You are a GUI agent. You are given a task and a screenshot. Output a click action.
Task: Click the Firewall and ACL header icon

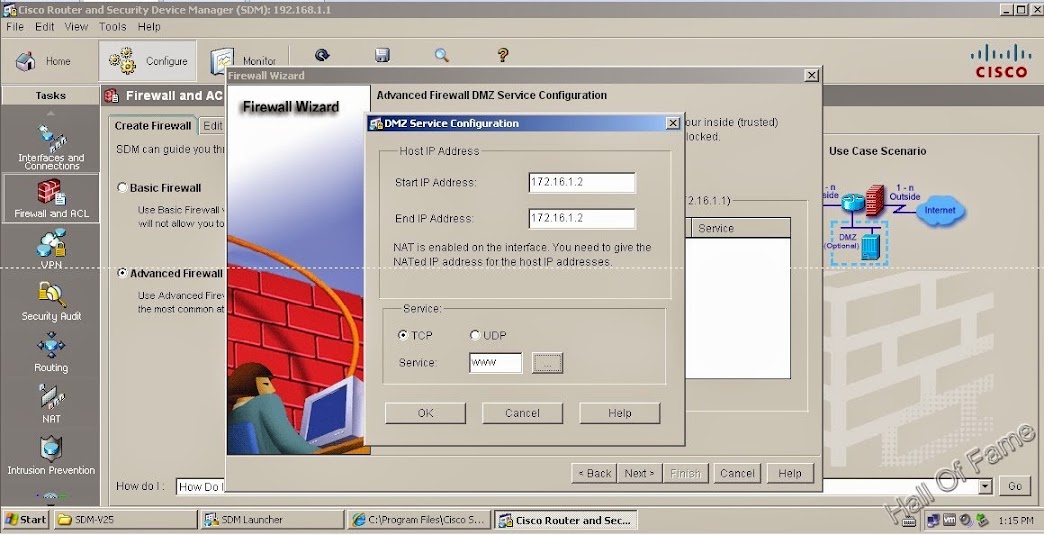click(x=112, y=96)
